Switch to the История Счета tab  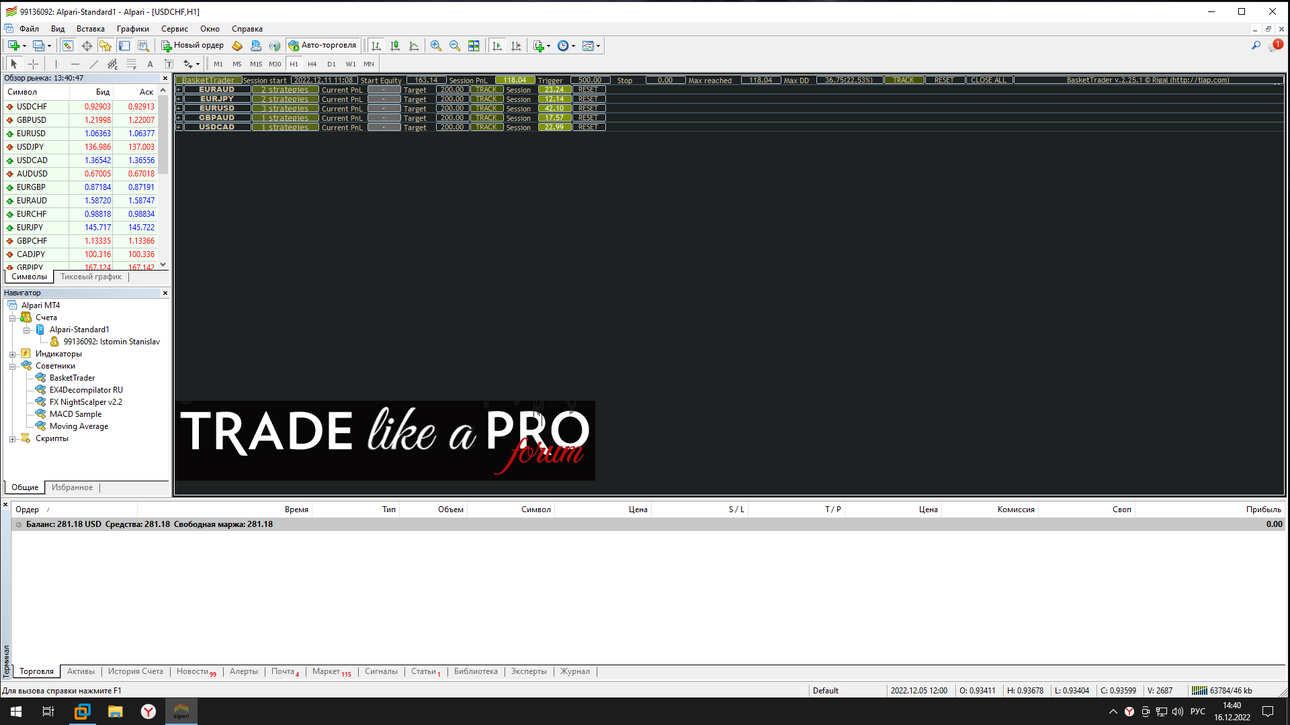pyautogui.click(x=135, y=672)
